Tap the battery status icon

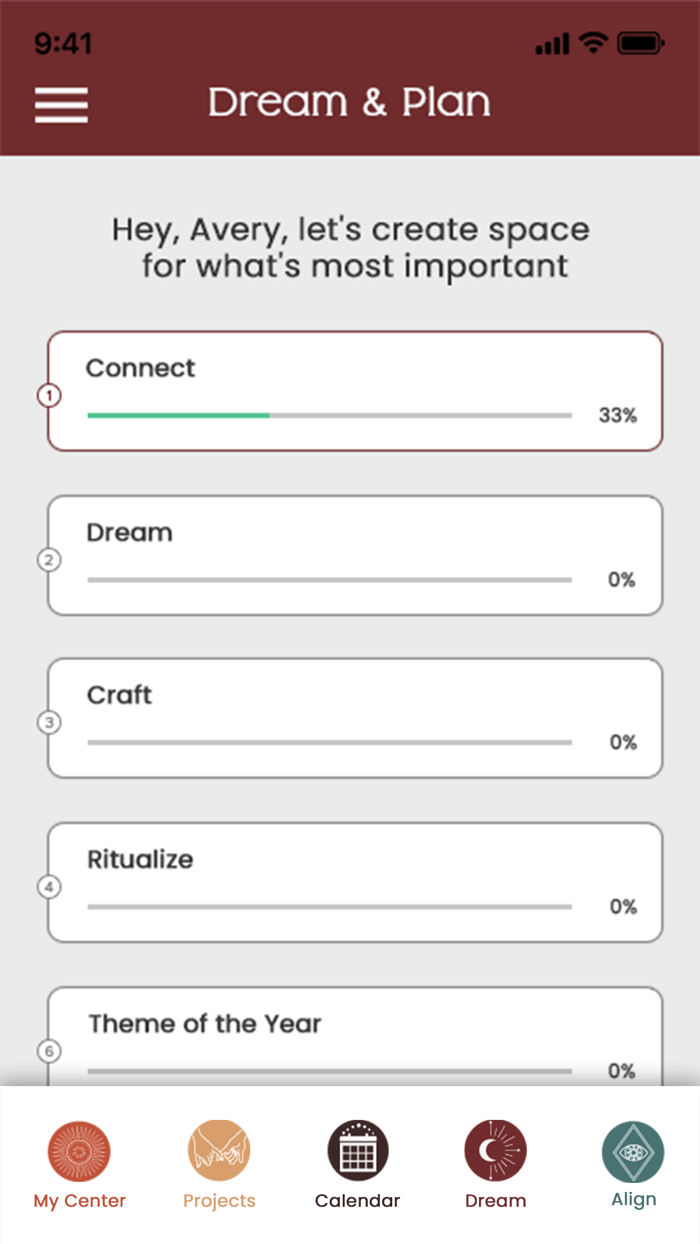point(640,43)
